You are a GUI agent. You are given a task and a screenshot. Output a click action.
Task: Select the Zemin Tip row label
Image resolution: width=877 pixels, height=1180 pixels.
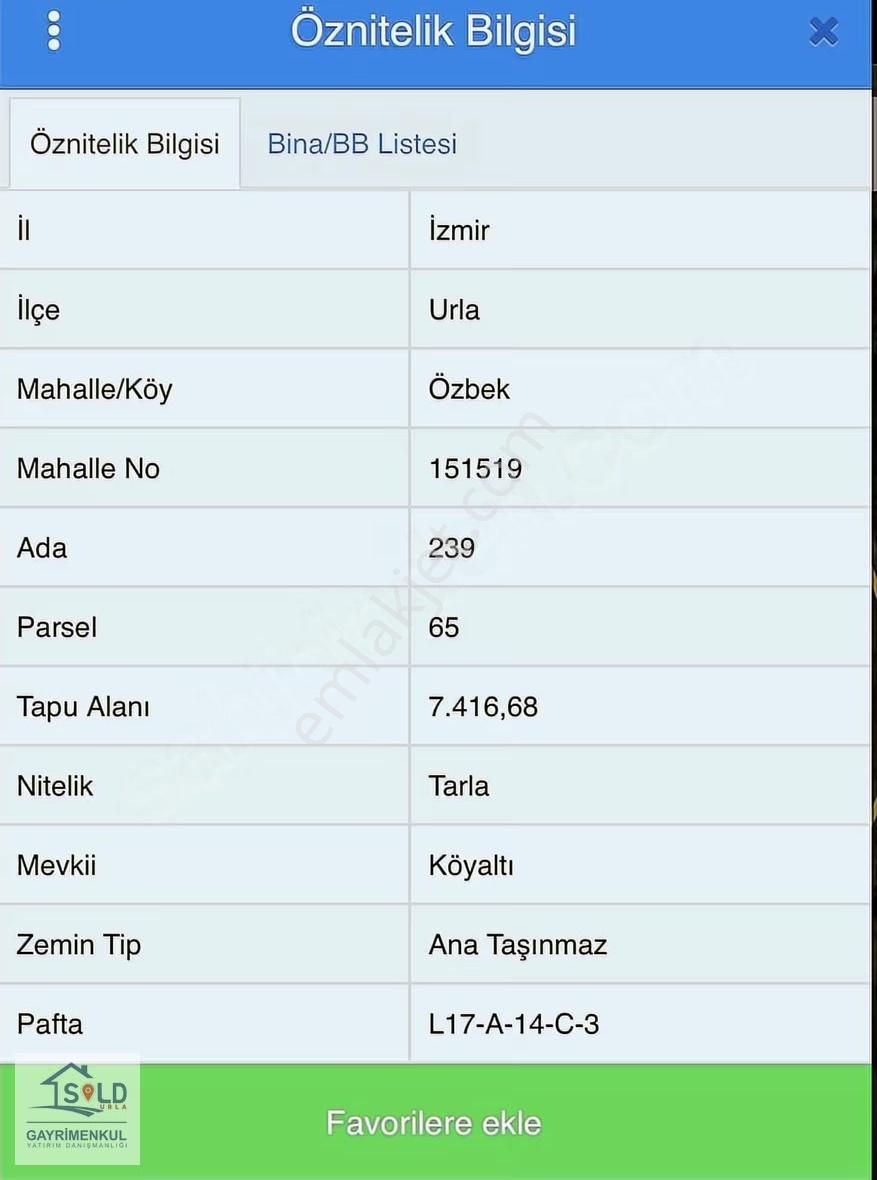click(79, 945)
